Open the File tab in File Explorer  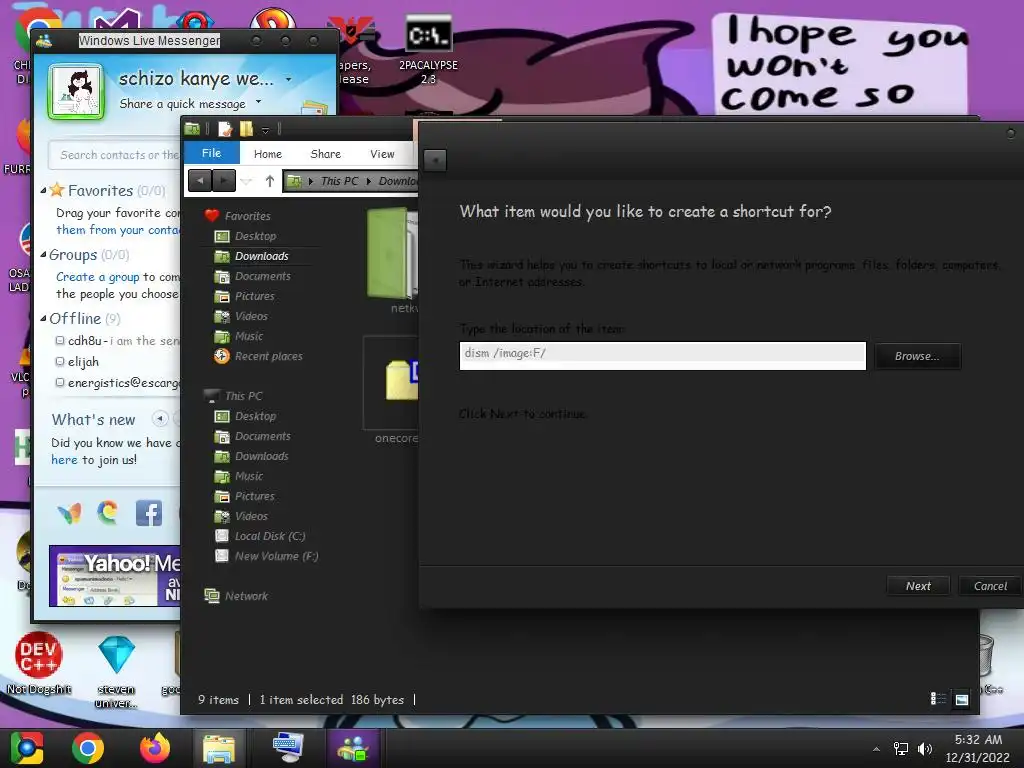pos(212,153)
